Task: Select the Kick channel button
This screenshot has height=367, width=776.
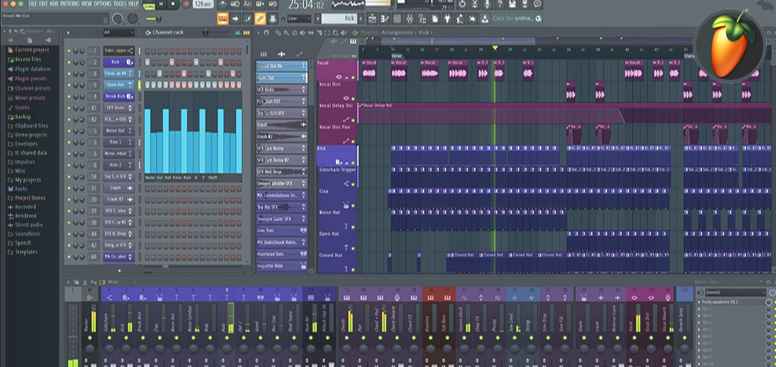Action: pos(119,62)
